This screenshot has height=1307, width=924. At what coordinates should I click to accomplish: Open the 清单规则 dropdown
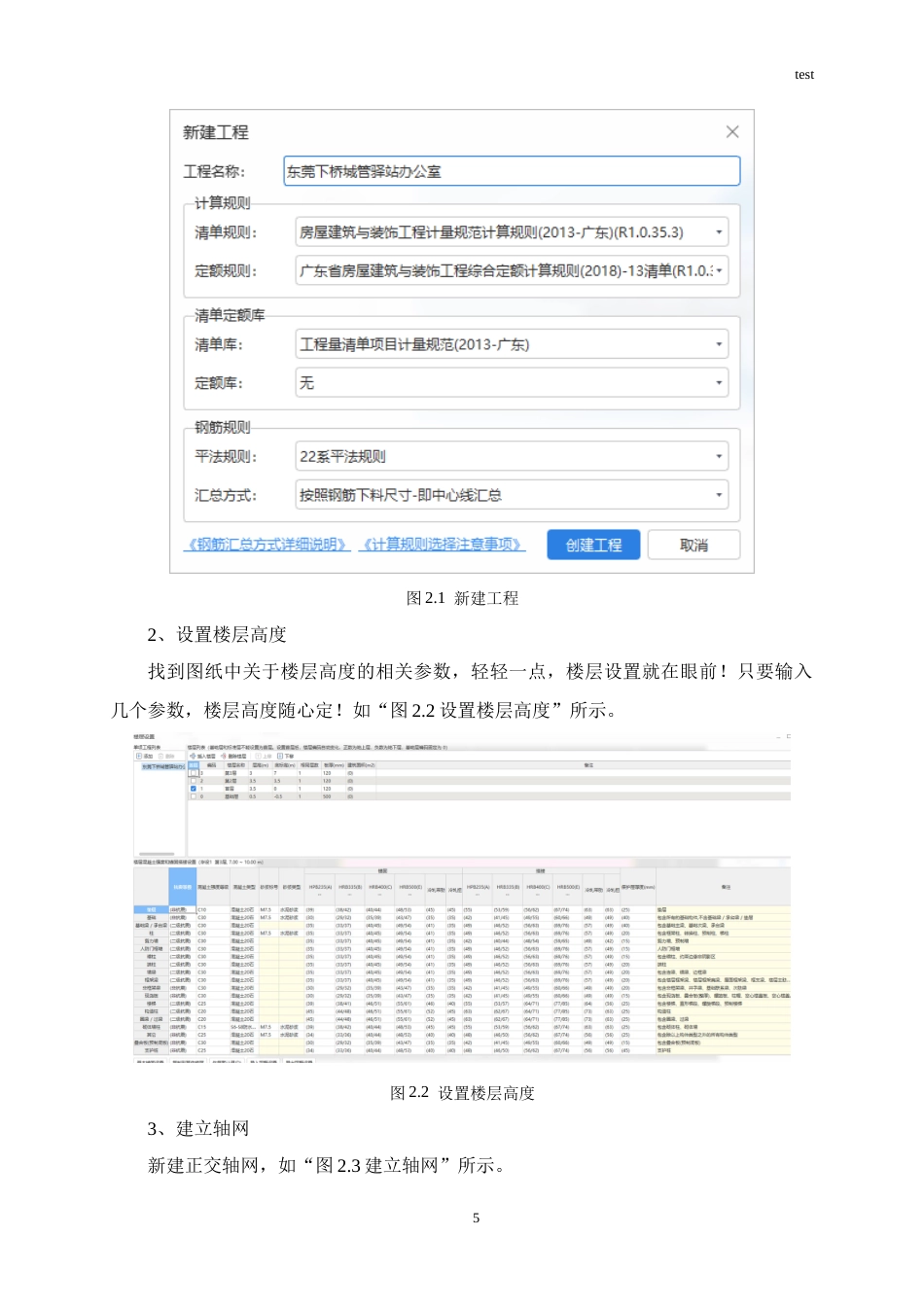pos(512,232)
